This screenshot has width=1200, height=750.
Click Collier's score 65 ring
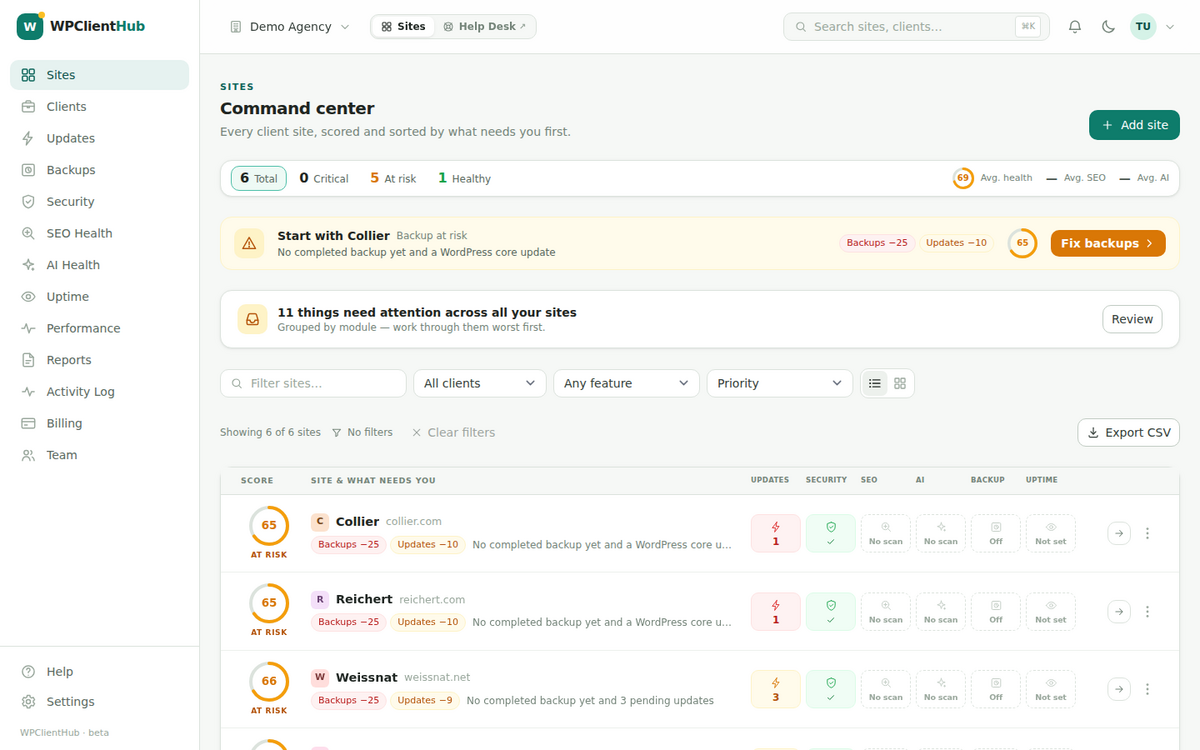click(269, 525)
